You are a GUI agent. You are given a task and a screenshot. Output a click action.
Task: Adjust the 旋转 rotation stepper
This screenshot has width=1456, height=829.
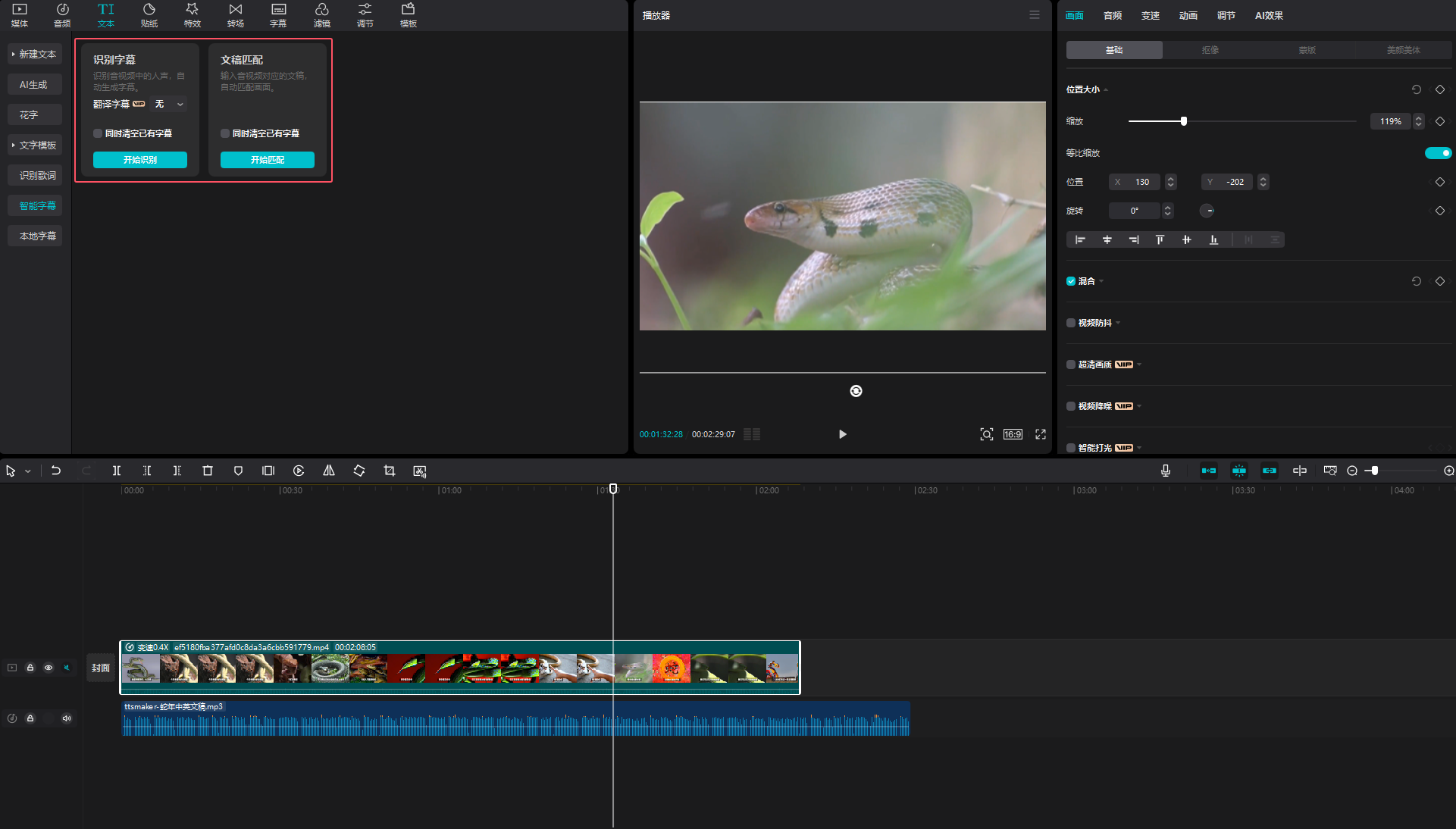tap(1168, 211)
